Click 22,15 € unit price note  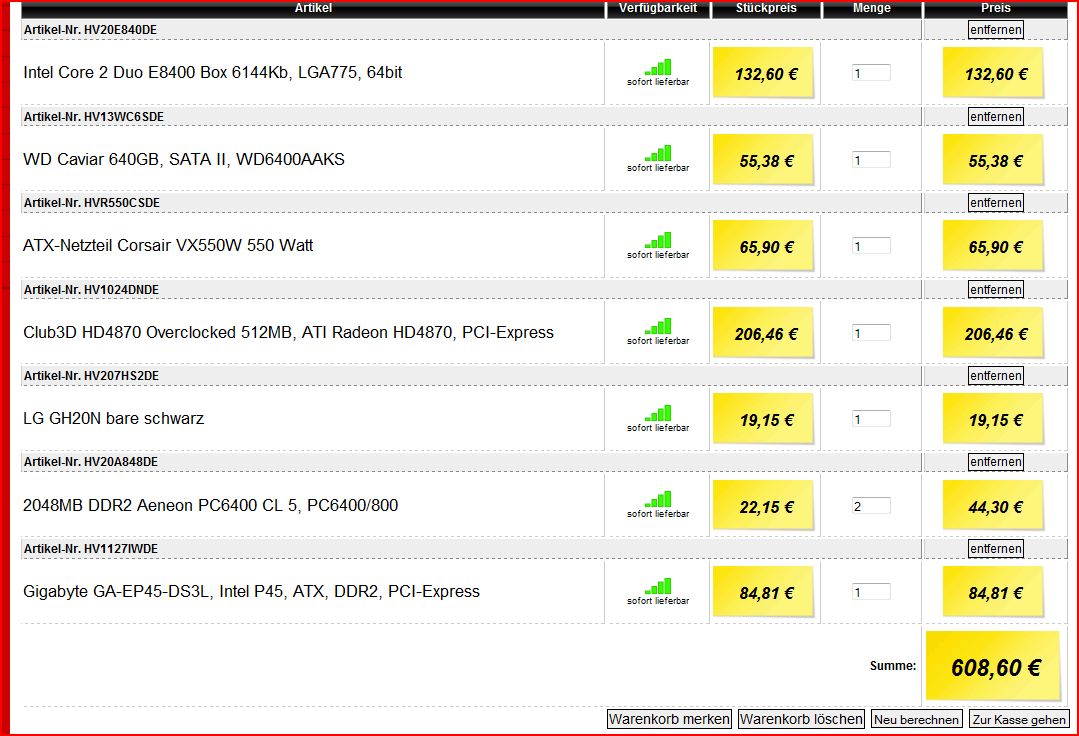(x=764, y=506)
